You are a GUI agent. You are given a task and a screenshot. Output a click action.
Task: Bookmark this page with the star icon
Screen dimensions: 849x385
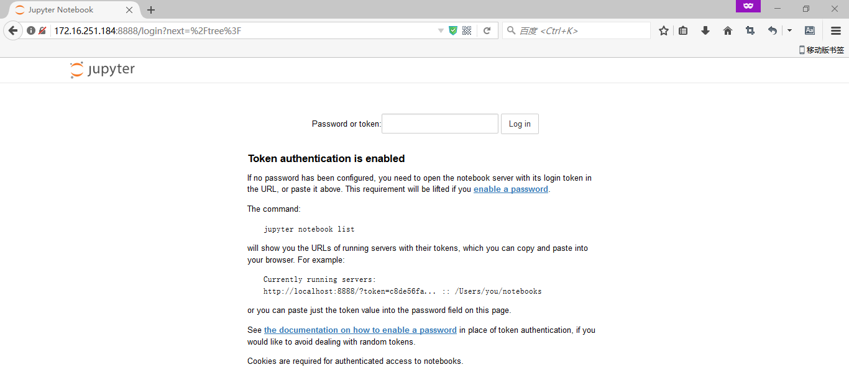coord(663,31)
